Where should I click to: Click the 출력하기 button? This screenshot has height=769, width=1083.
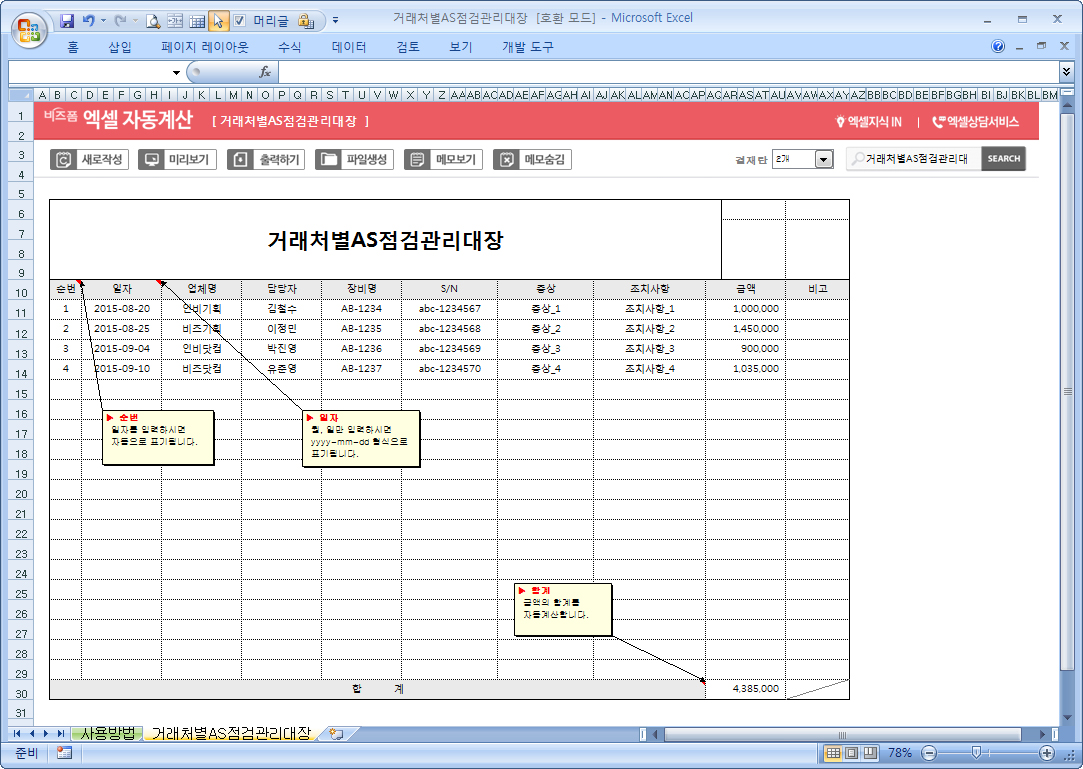pos(266,160)
